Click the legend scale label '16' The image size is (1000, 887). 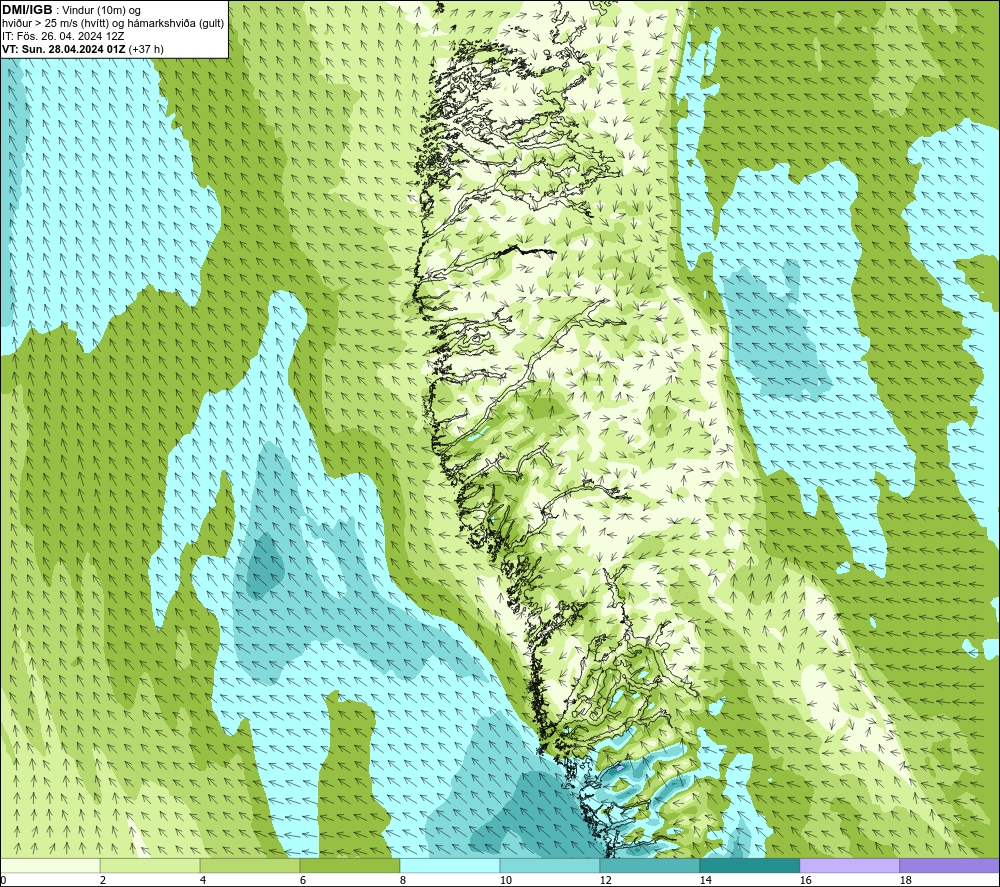tap(805, 880)
